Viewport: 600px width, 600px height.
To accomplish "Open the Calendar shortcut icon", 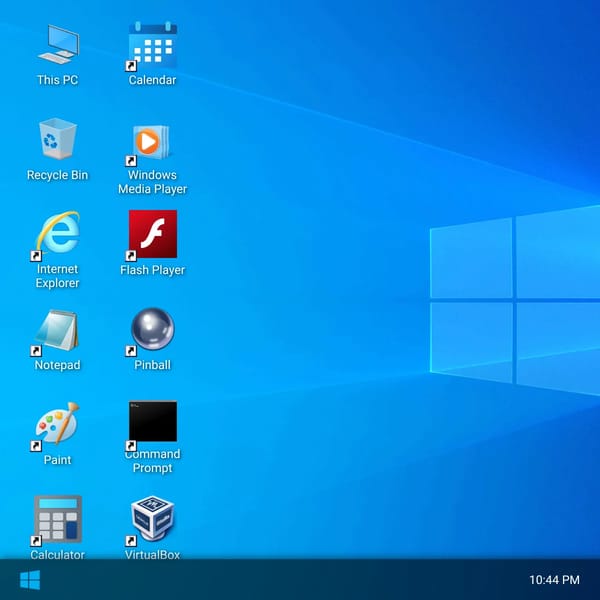I will click(153, 45).
